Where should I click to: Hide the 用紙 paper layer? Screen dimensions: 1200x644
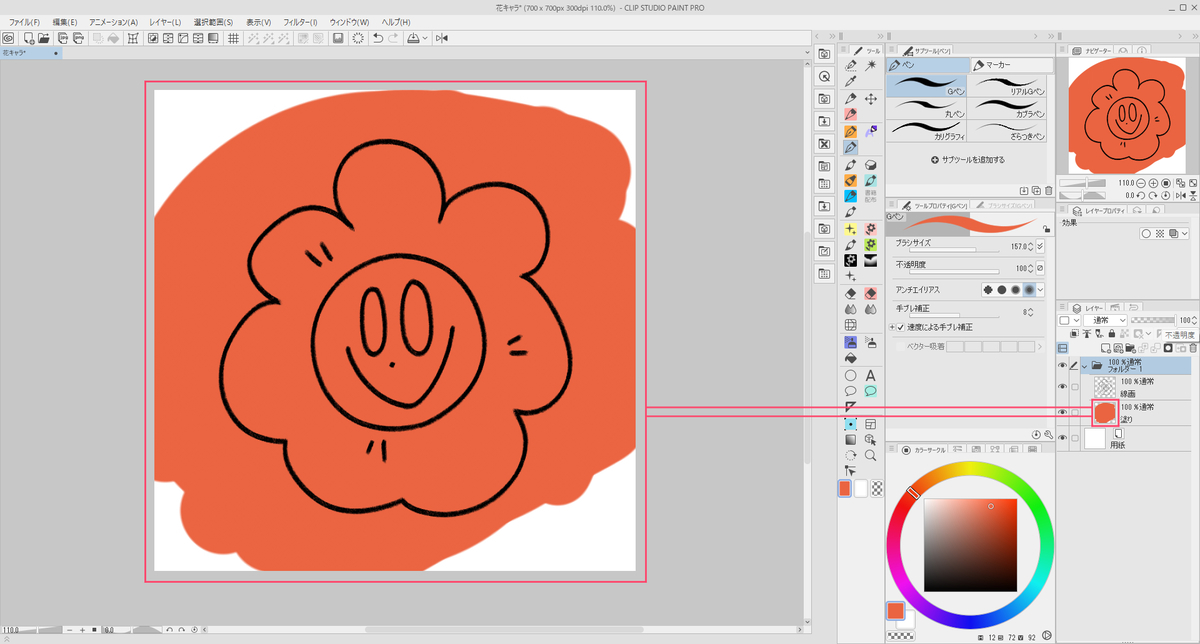1062,437
